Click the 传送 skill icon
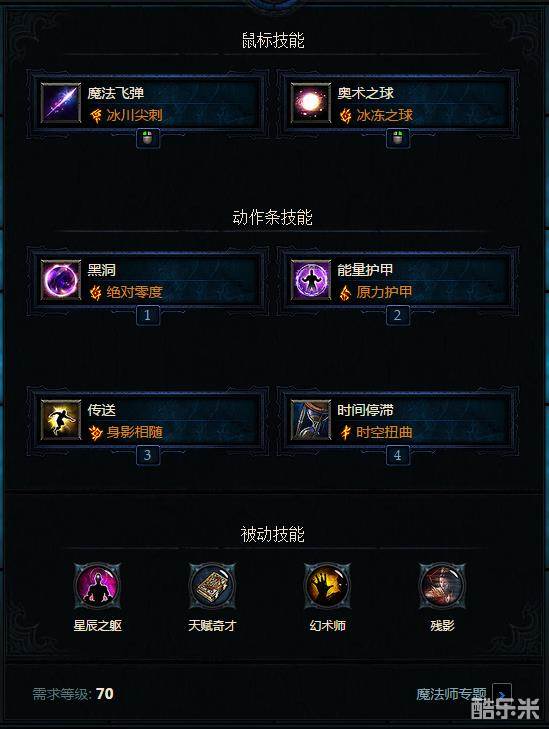 tap(61, 420)
